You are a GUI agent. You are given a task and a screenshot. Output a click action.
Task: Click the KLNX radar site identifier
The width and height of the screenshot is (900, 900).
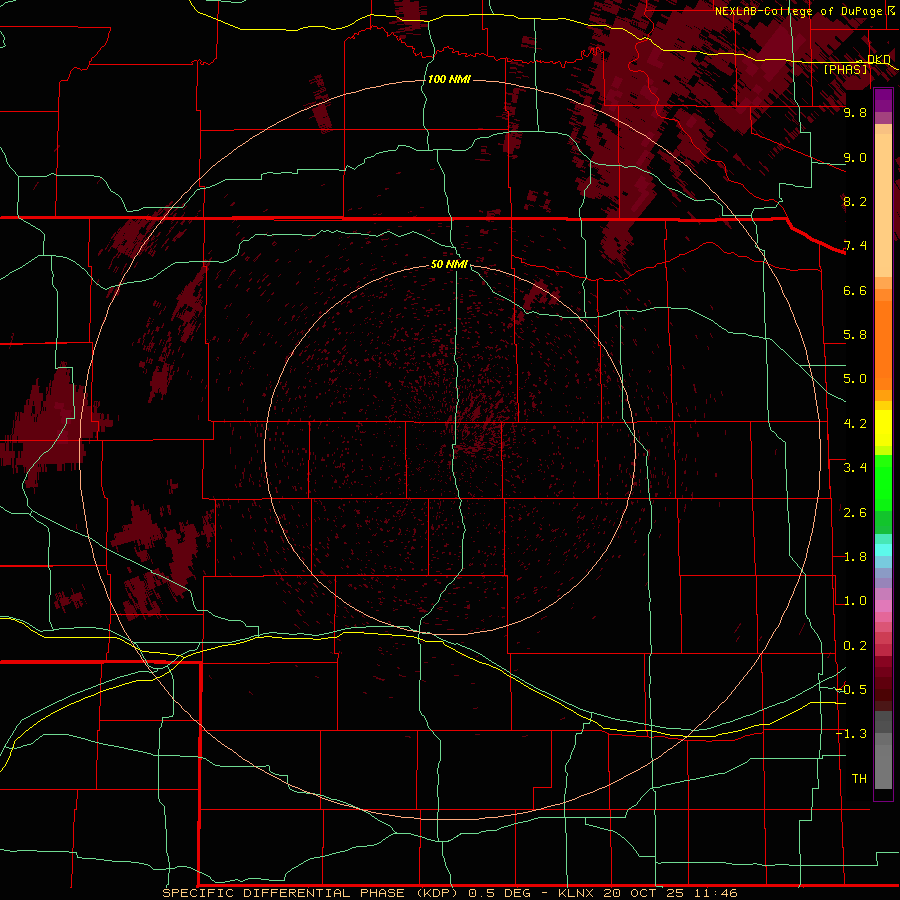pyautogui.click(x=576, y=893)
